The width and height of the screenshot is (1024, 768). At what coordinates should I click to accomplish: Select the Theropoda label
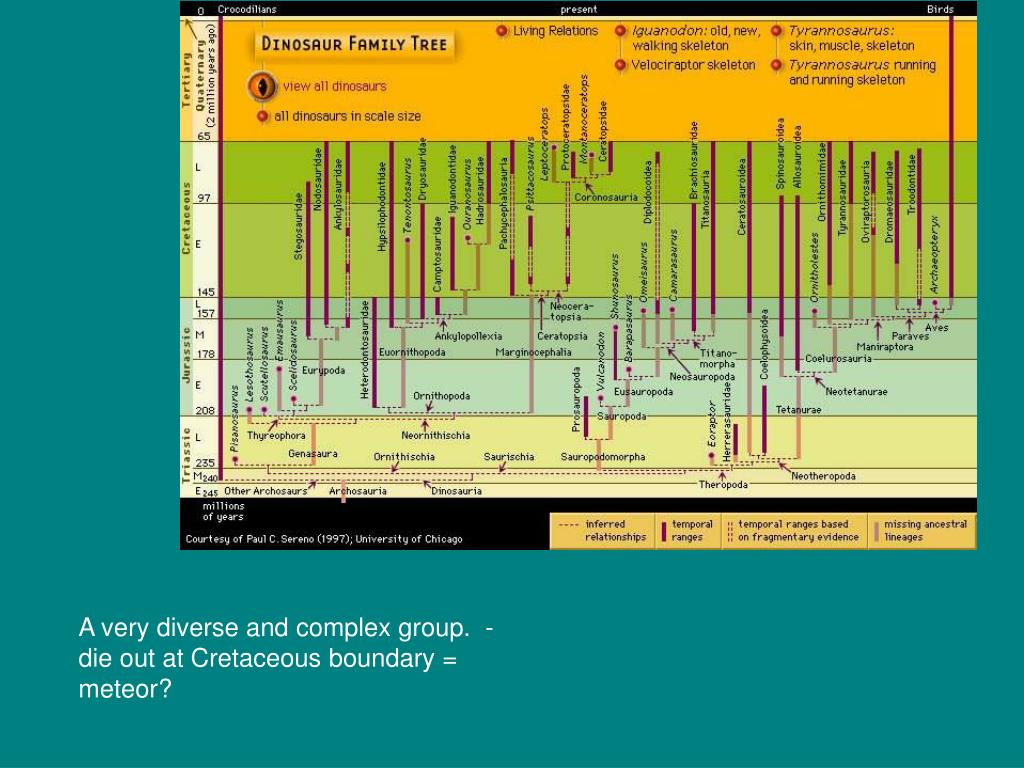(x=723, y=485)
